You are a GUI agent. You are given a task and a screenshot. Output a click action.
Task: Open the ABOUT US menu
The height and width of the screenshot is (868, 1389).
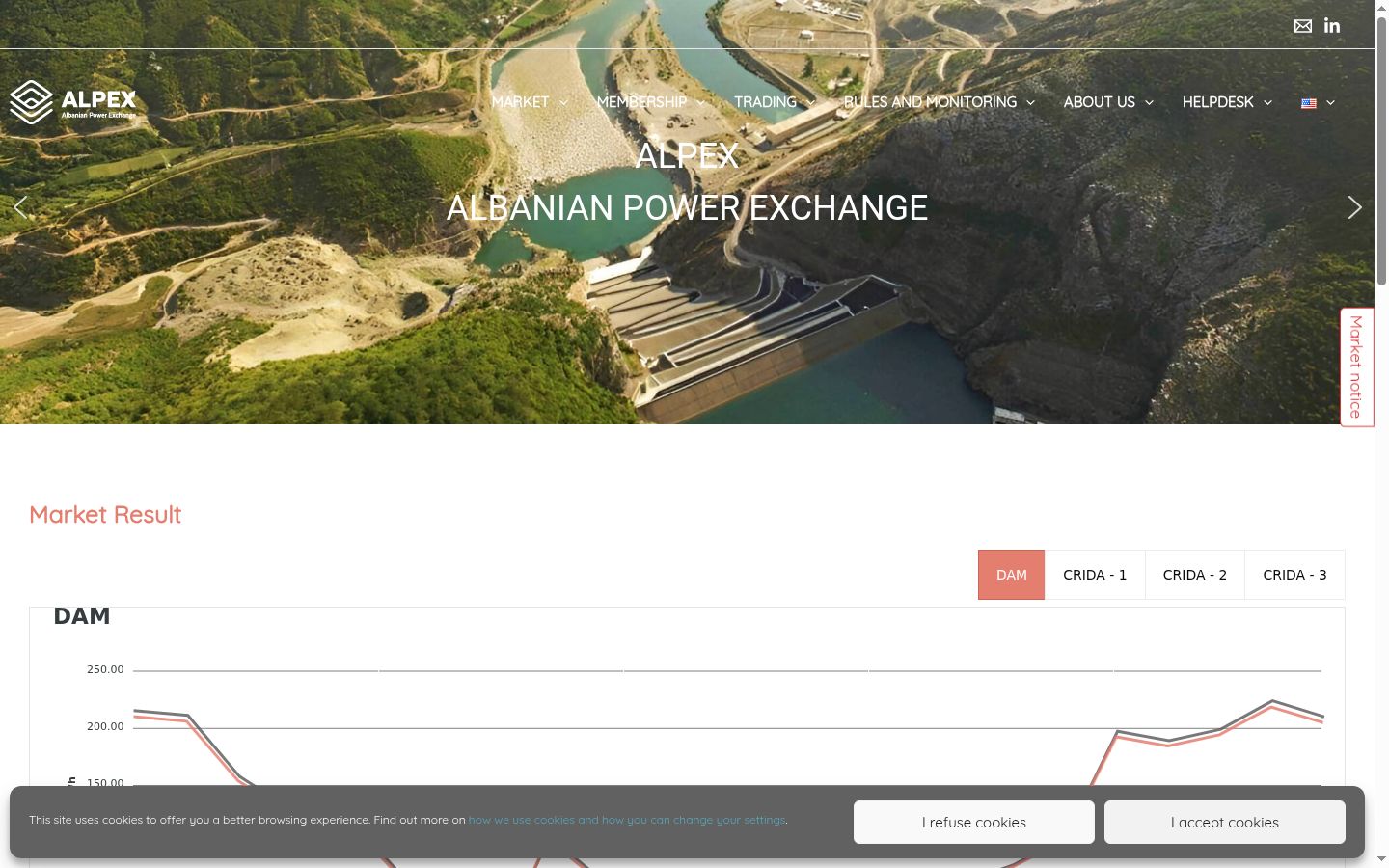(x=1099, y=102)
